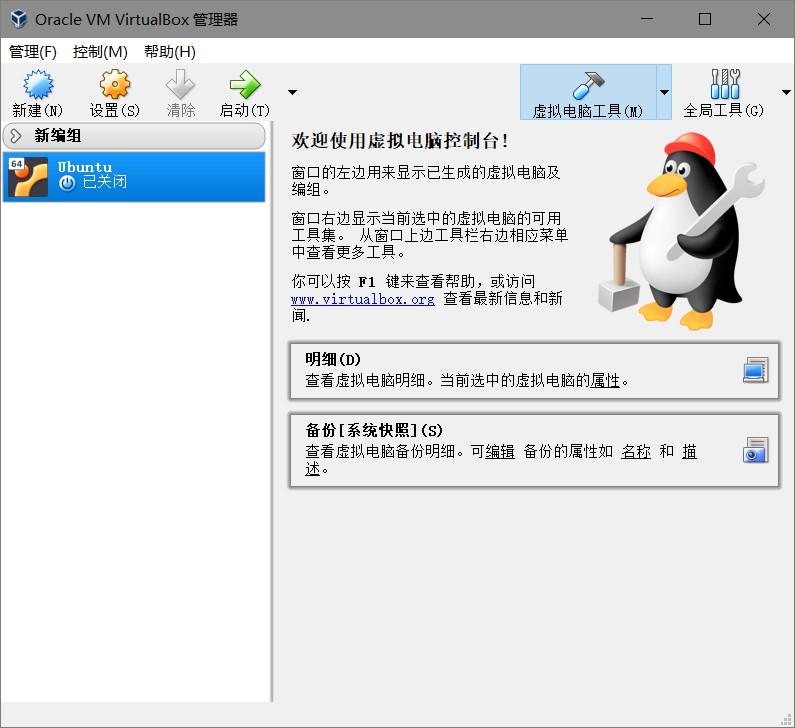Visit the www.virtualbox.org link
Screen dimensions: 795x728
click(x=363, y=299)
